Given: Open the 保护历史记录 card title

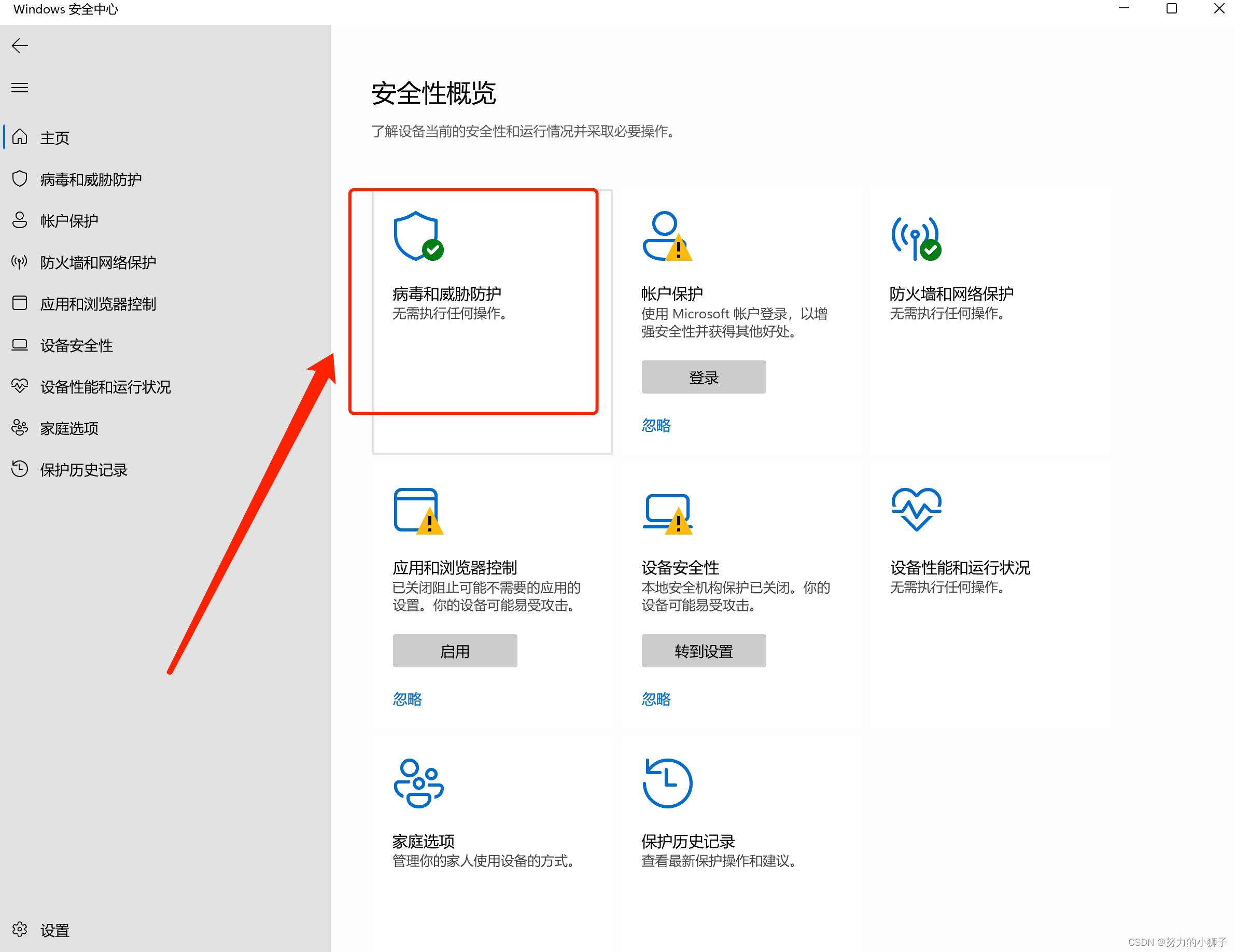Looking at the screenshot, I should 687,841.
